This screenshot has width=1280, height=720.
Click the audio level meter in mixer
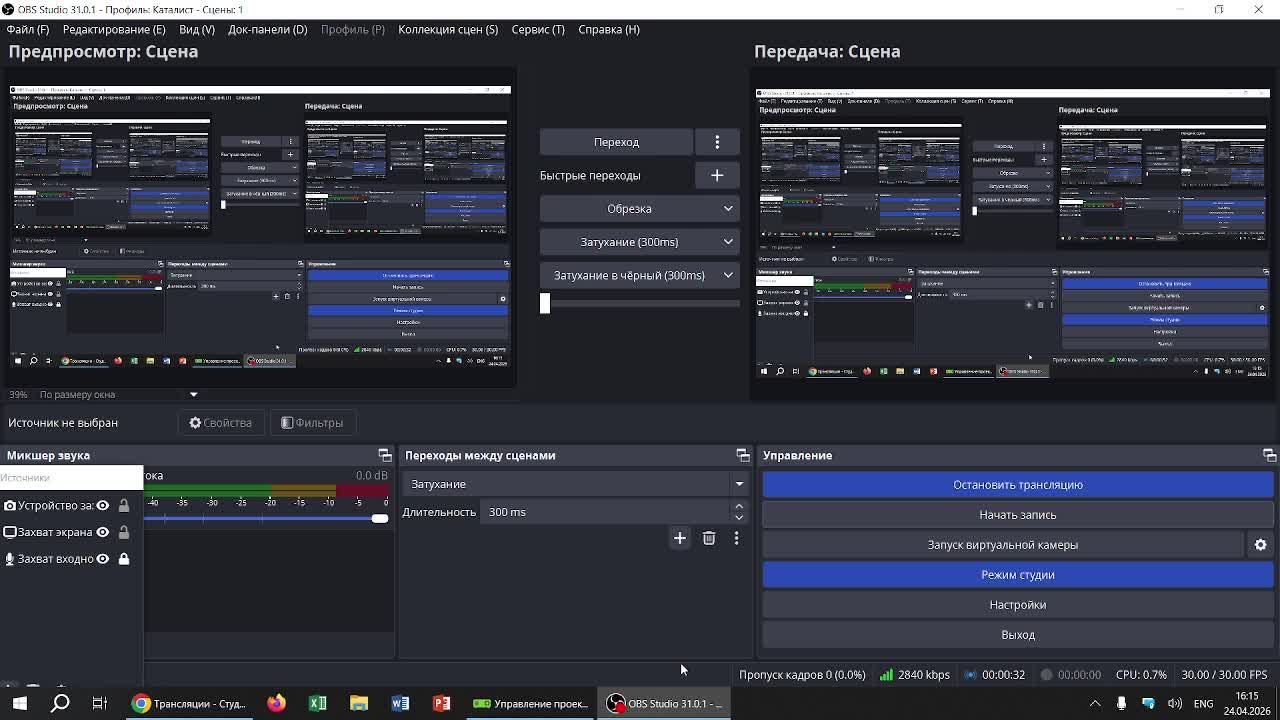click(x=268, y=490)
